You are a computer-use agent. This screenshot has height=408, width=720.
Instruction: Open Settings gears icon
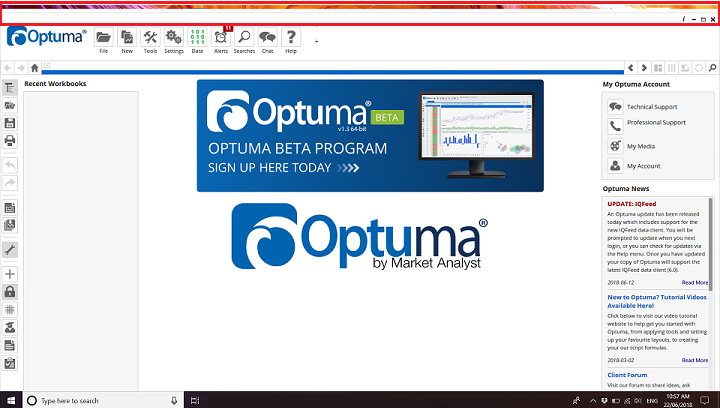174,38
